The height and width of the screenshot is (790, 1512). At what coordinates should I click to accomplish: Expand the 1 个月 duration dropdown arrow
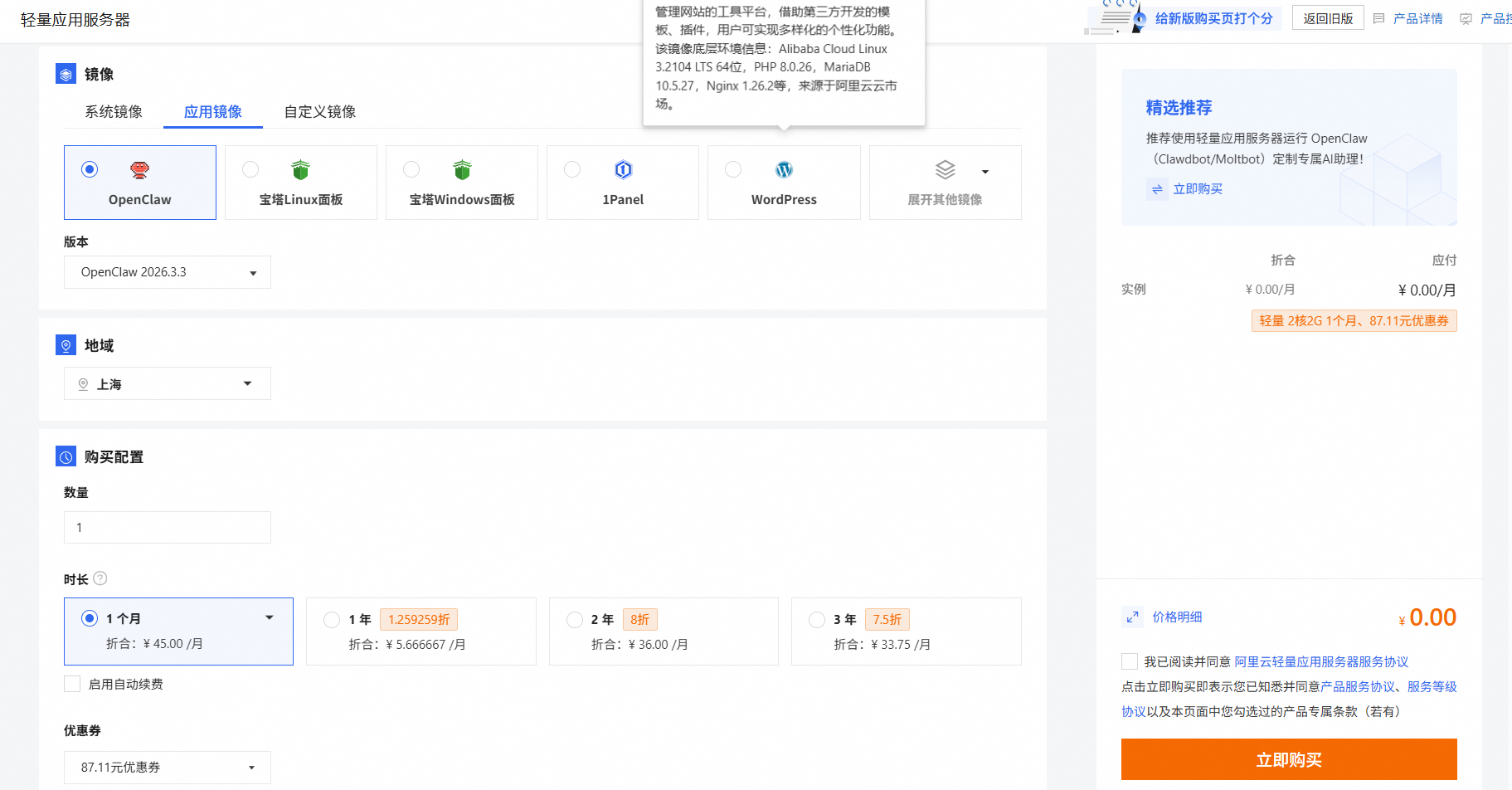click(270, 618)
